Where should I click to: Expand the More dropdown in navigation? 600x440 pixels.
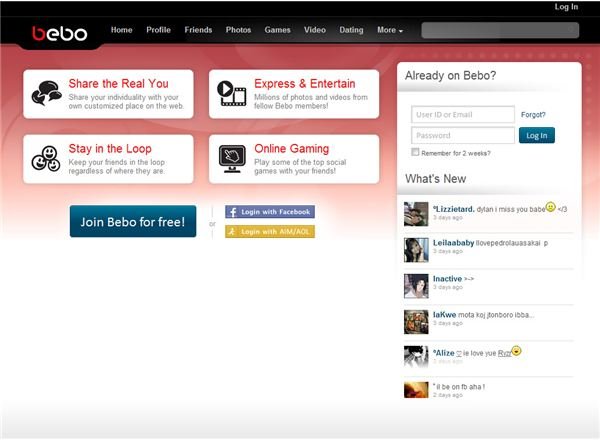[x=390, y=30]
